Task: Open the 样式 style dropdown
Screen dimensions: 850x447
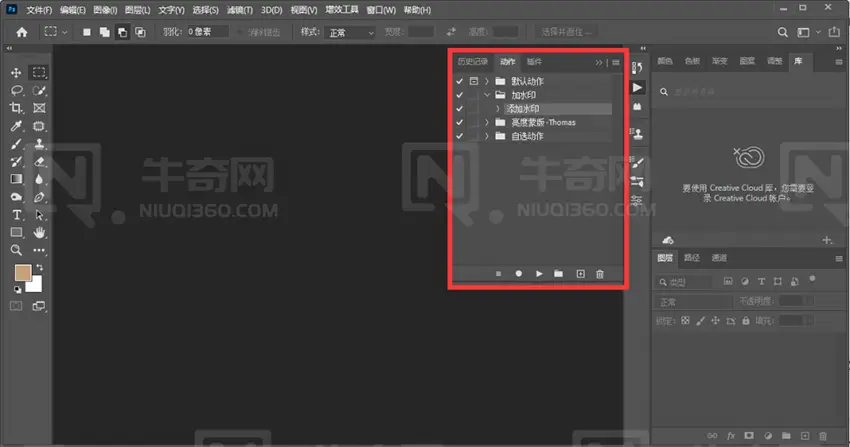Action: 350,33
